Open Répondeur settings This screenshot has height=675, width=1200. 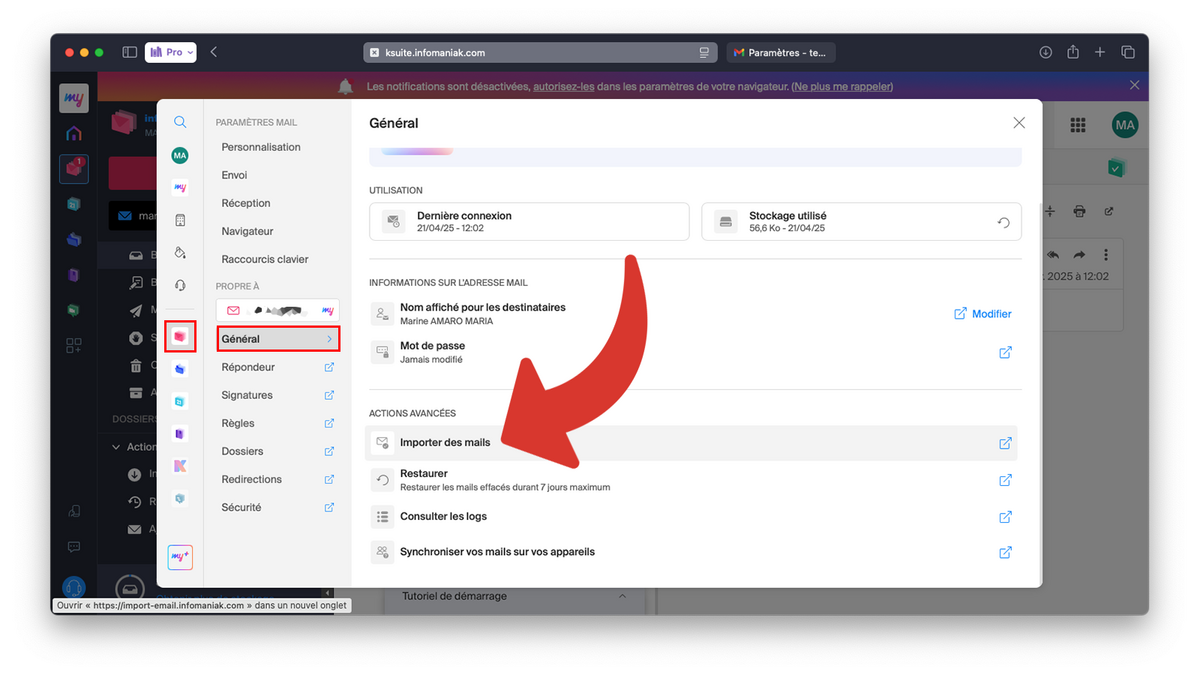pyautogui.click(x=278, y=367)
